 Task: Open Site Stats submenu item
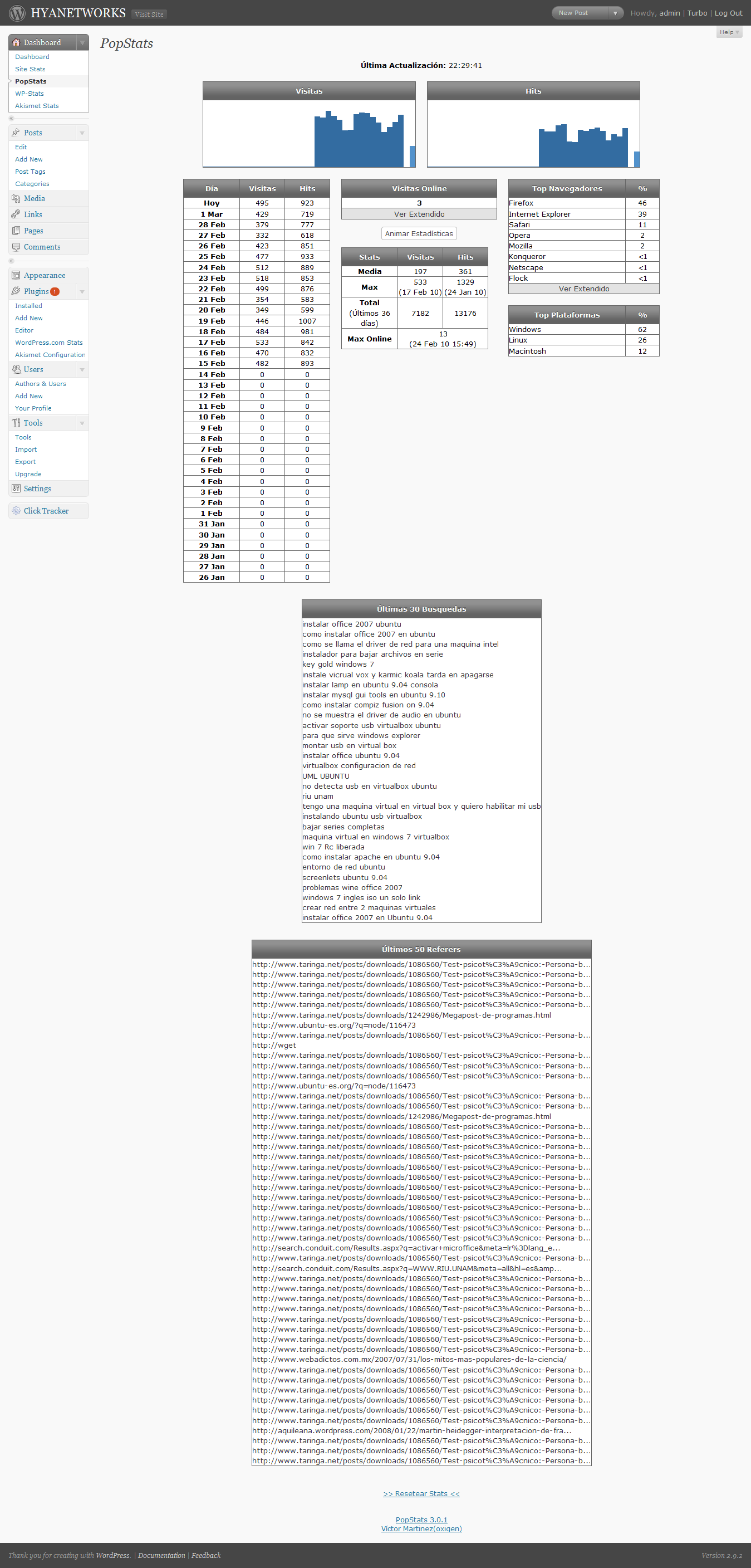[31, 70]
